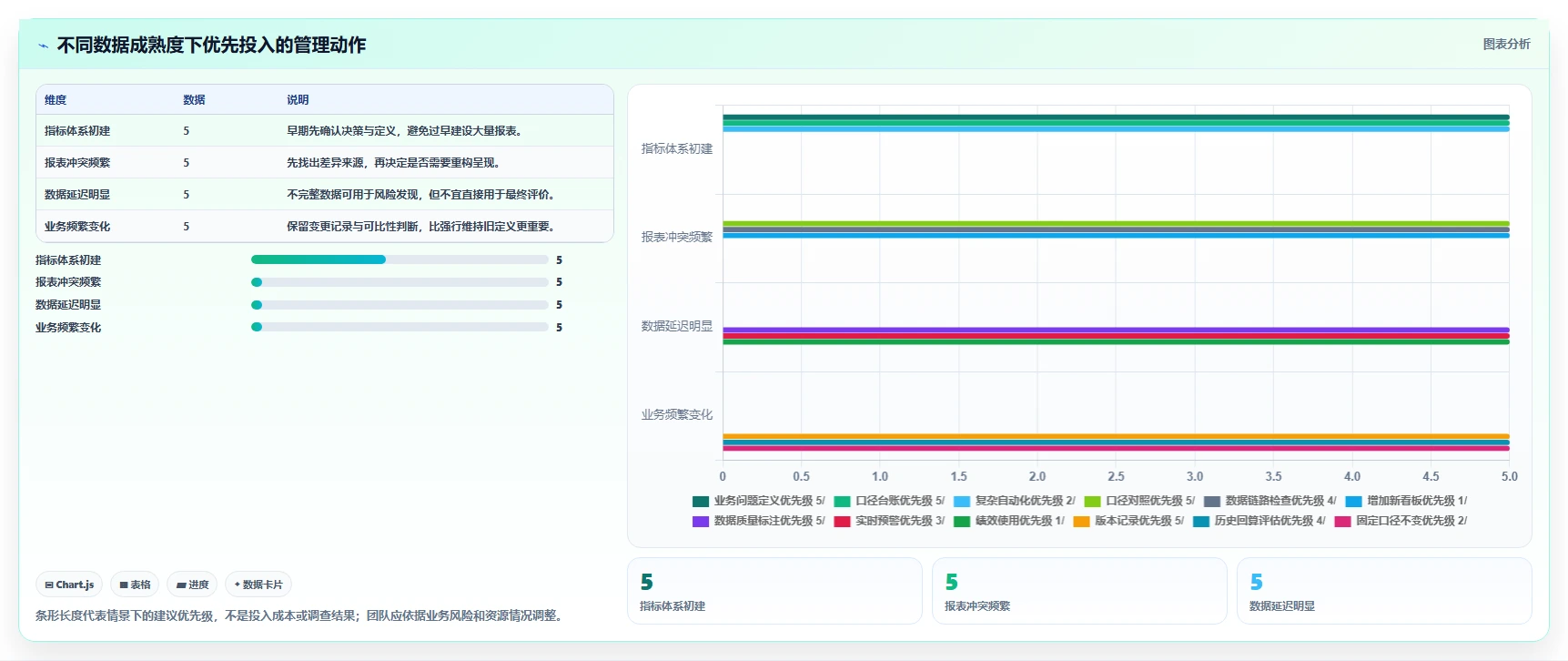Click the x-axis tick label 5.0

(1510, 476)
